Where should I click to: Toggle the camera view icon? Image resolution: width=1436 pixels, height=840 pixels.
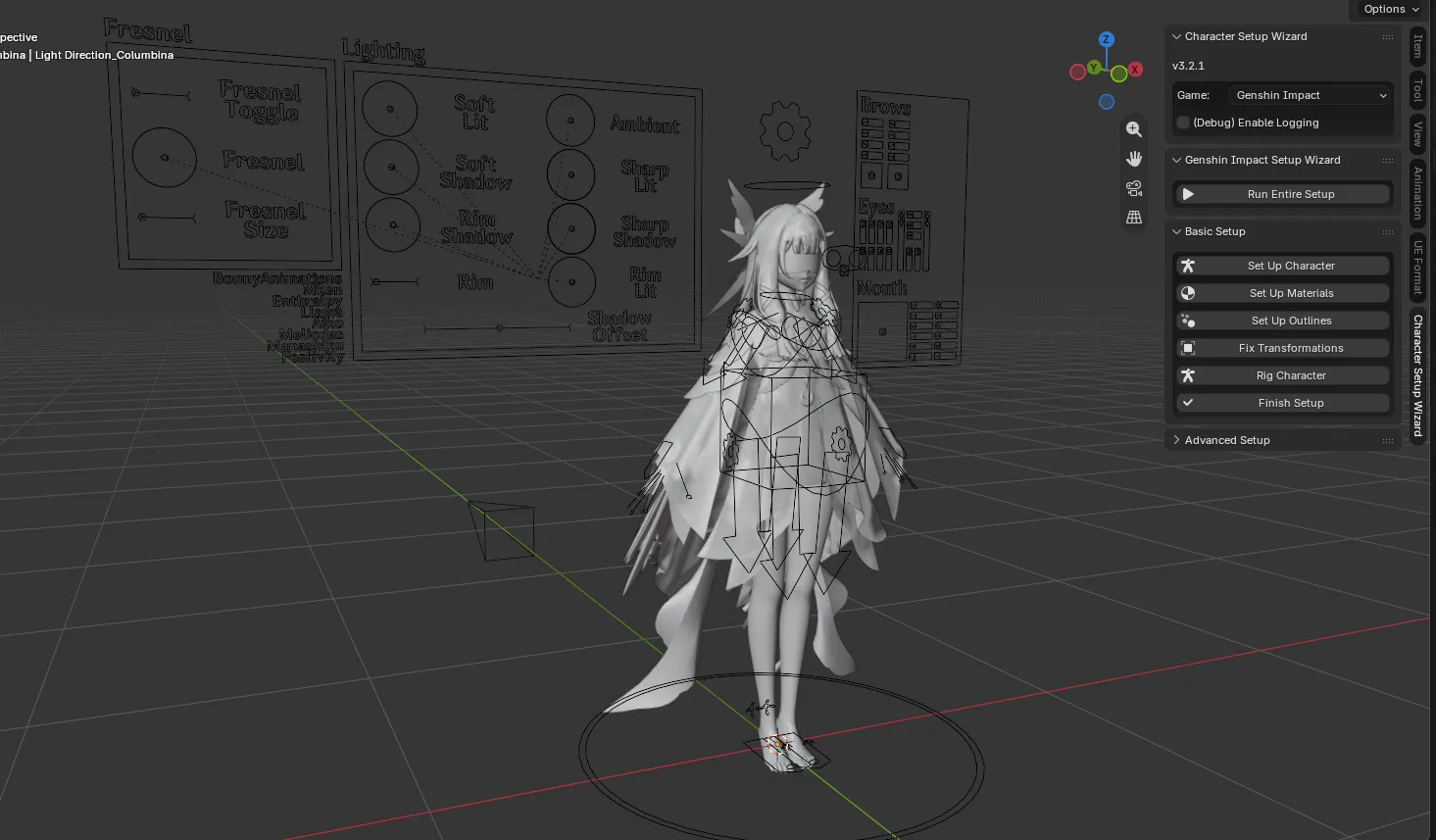1134,188
